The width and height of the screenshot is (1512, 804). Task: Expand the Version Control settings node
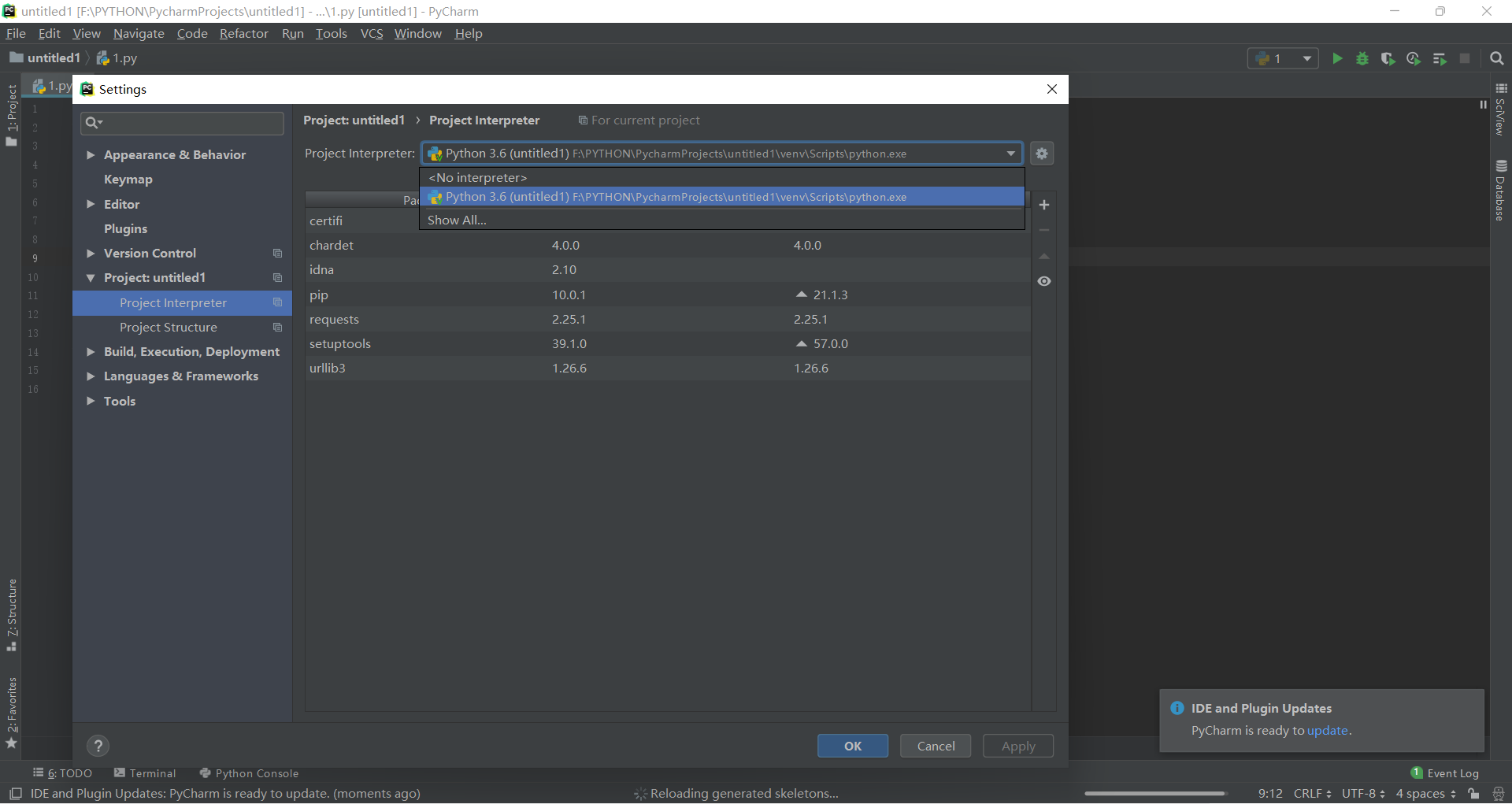tap(91, 253)
